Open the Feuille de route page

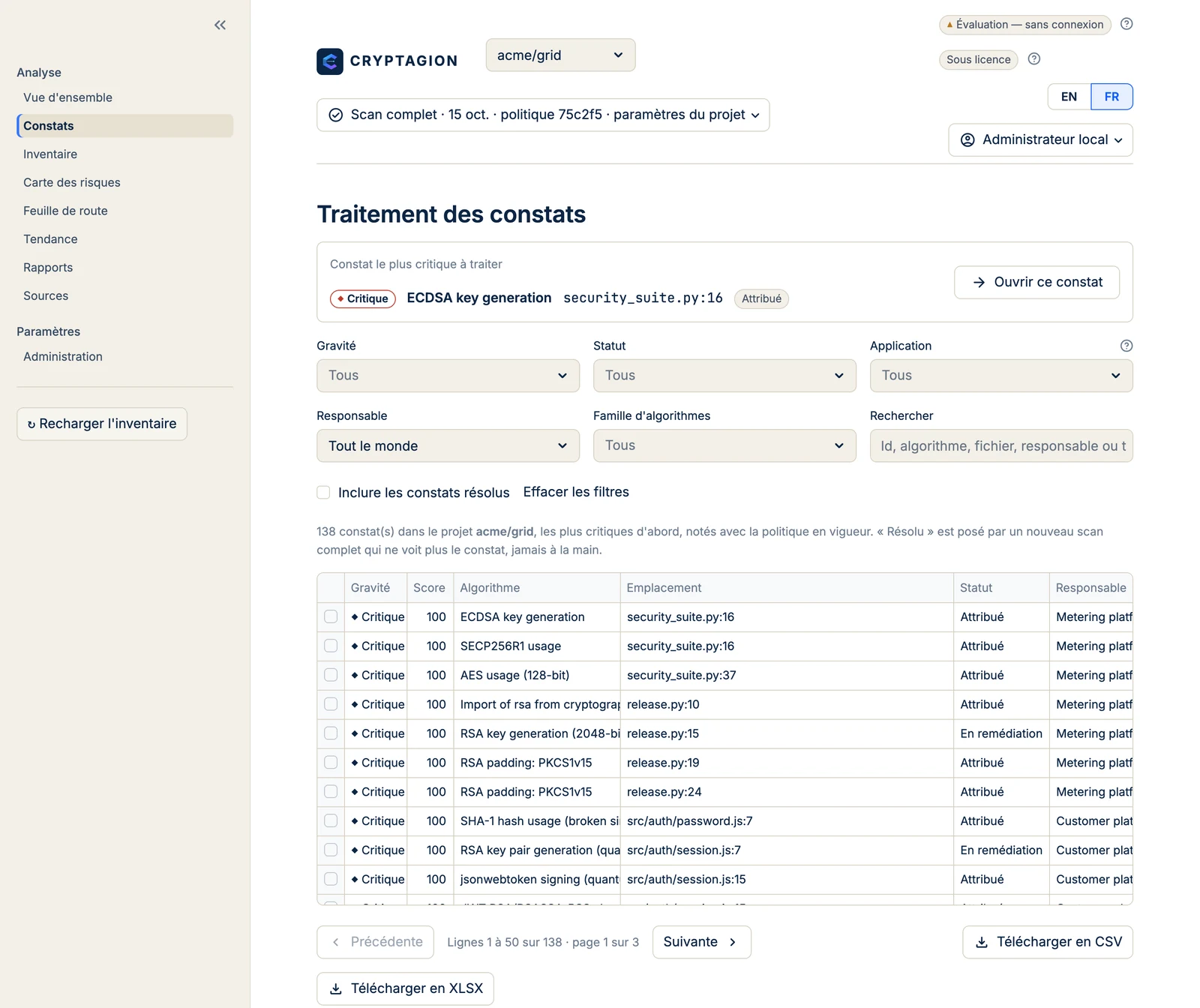click(x=65, y=211)
